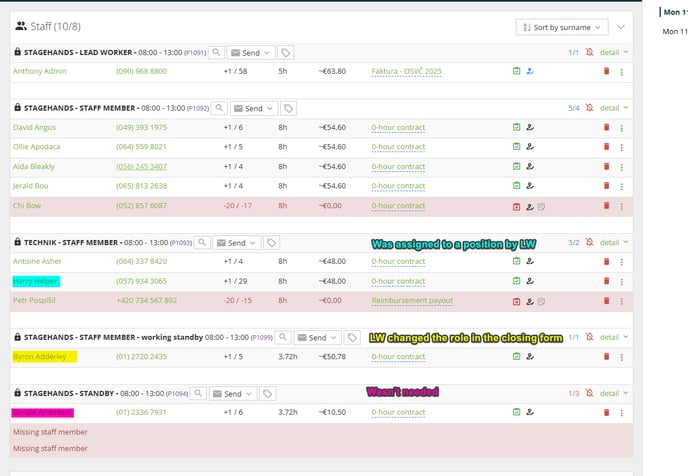
Task: Click person-edit icon for Byron Adderley
Action: pos(530,357)
